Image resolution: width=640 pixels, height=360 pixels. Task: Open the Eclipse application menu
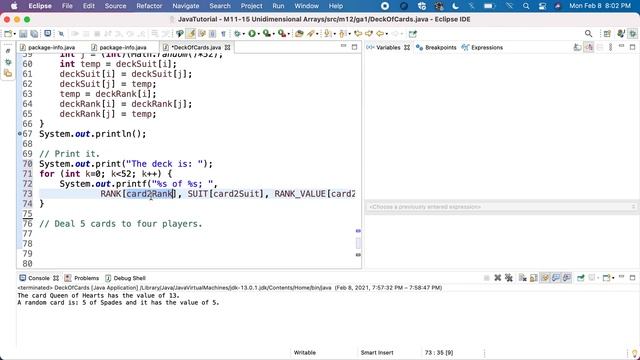coord(40,6)
